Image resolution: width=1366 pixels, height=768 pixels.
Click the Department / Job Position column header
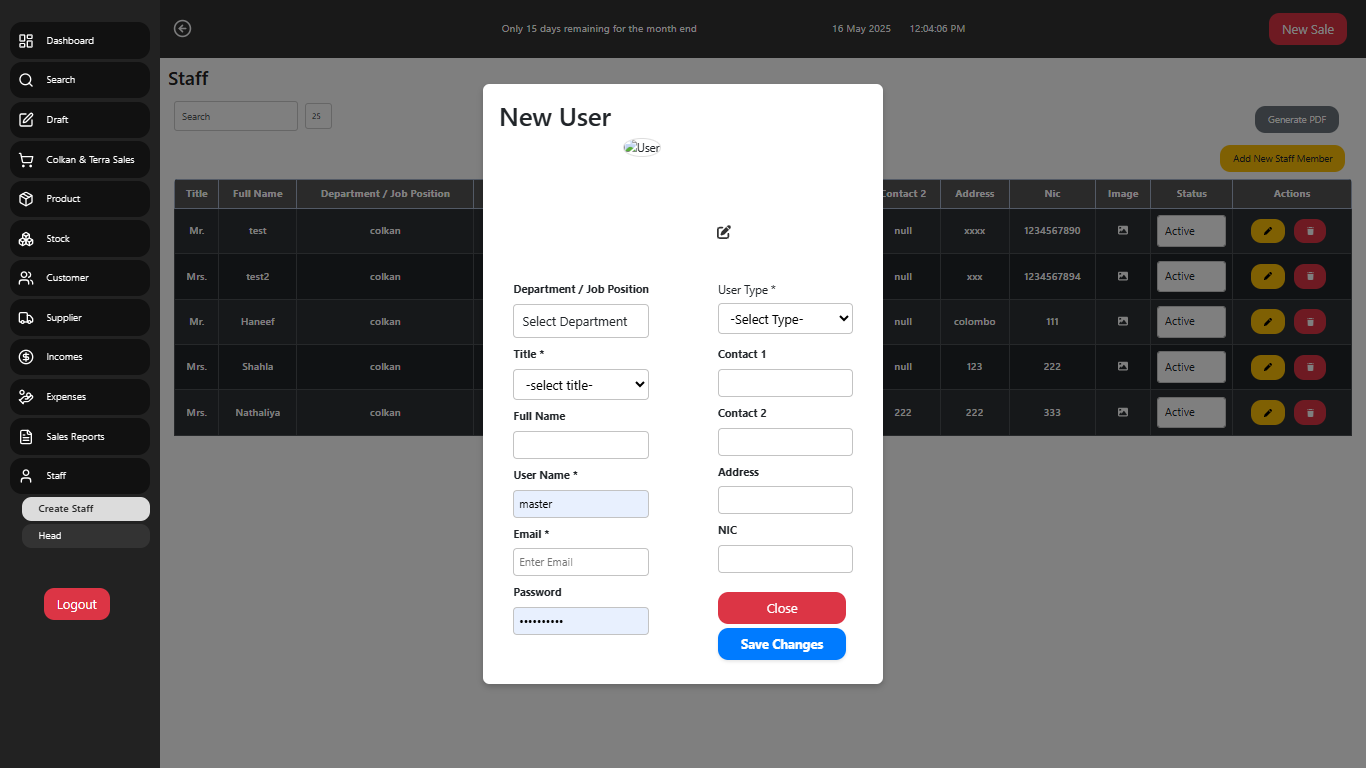pyautogui.click(x=385, y=194)
